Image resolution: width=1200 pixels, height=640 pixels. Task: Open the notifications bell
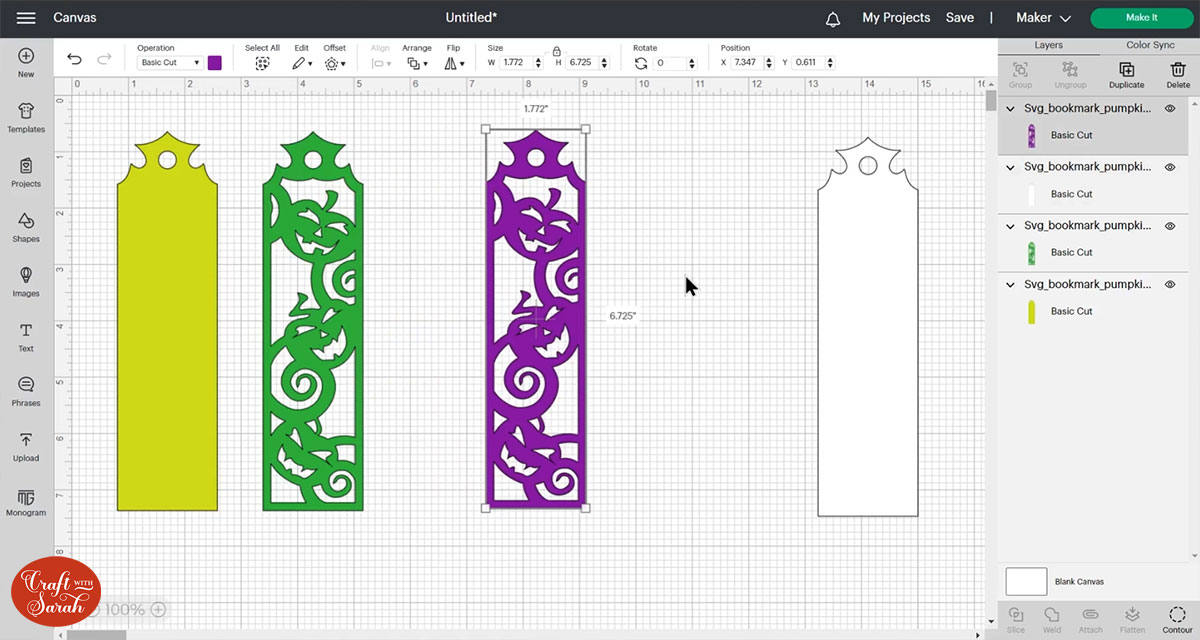pos(833,18)
